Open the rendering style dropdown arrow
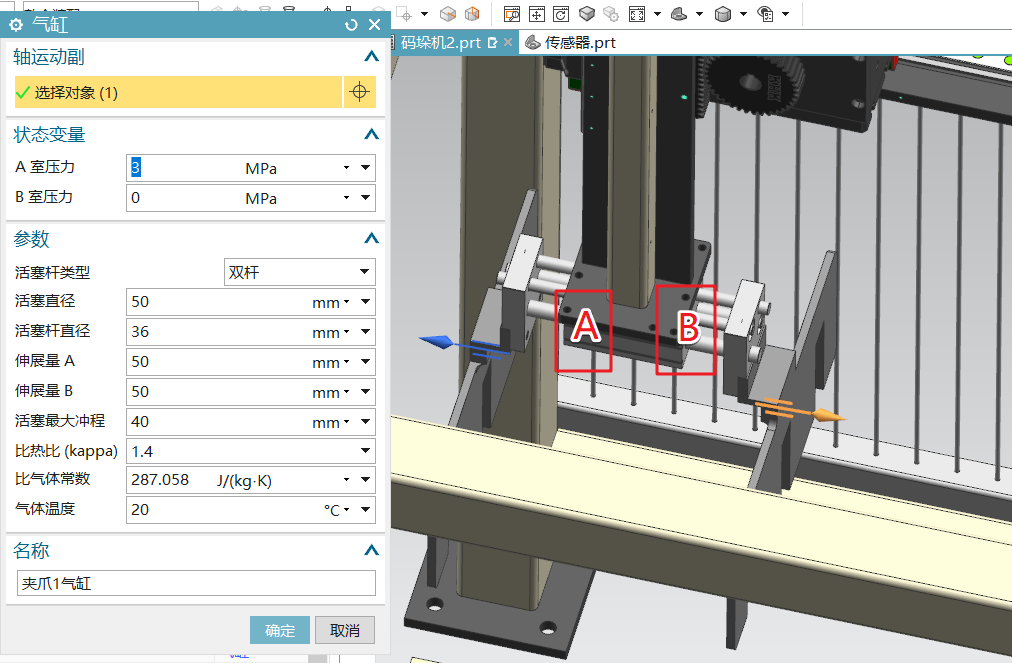The image size is (1012, 663). pyautogui.click(x=699, y=14)
